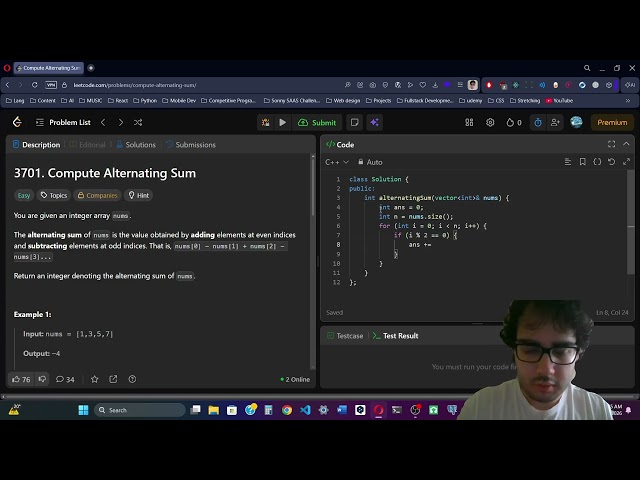Downvote the problem thumbs down
The height and width of the screenshot is (480, 640).
tap(42, 379)
